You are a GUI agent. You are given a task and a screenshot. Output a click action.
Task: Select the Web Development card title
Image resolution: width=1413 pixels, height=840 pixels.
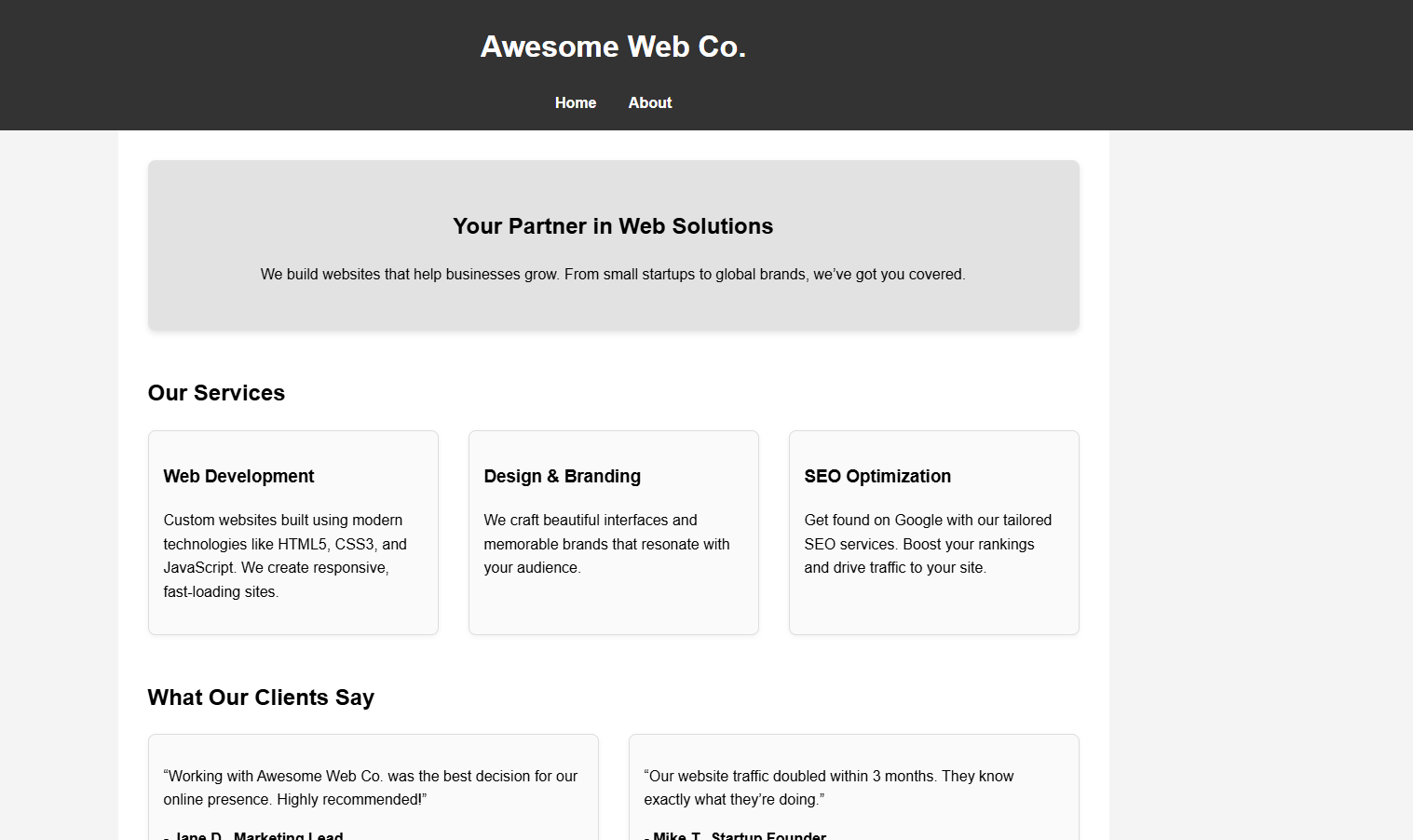coord(238,476)
